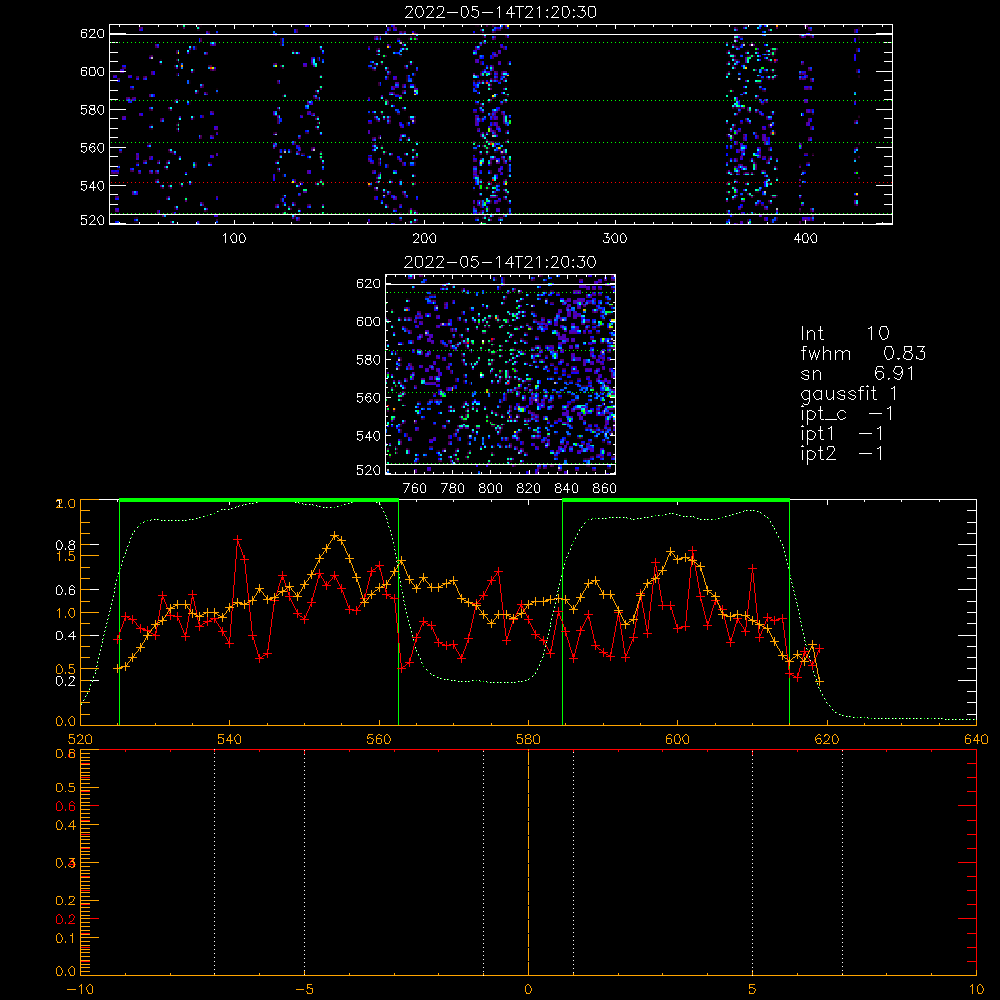This screenshot has height=1000, width=1000.
Task: Click x-axis label -10 of bottom plot
Action: point(80,990)
